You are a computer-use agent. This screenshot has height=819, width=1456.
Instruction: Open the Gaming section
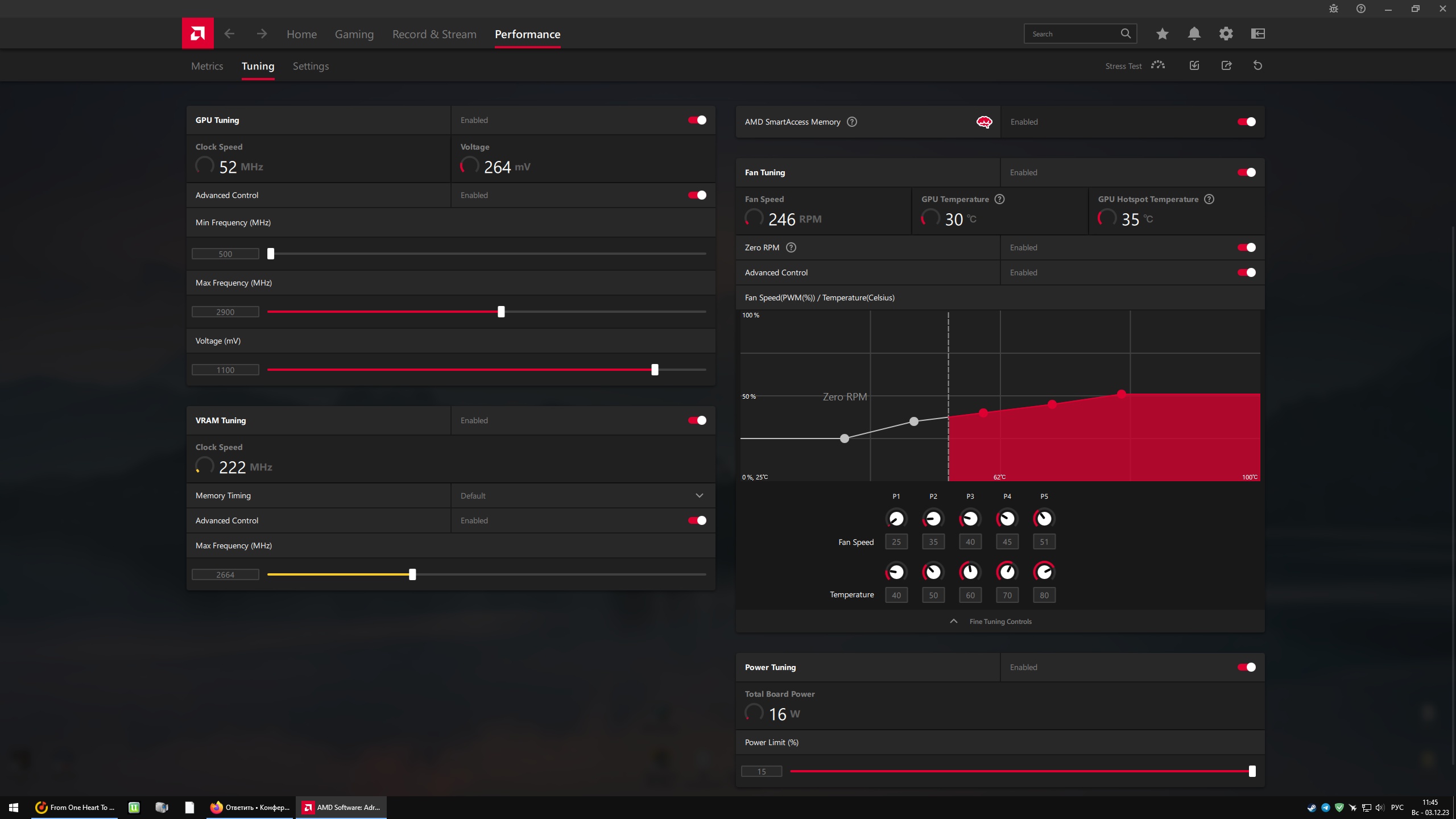pos(354,34)
